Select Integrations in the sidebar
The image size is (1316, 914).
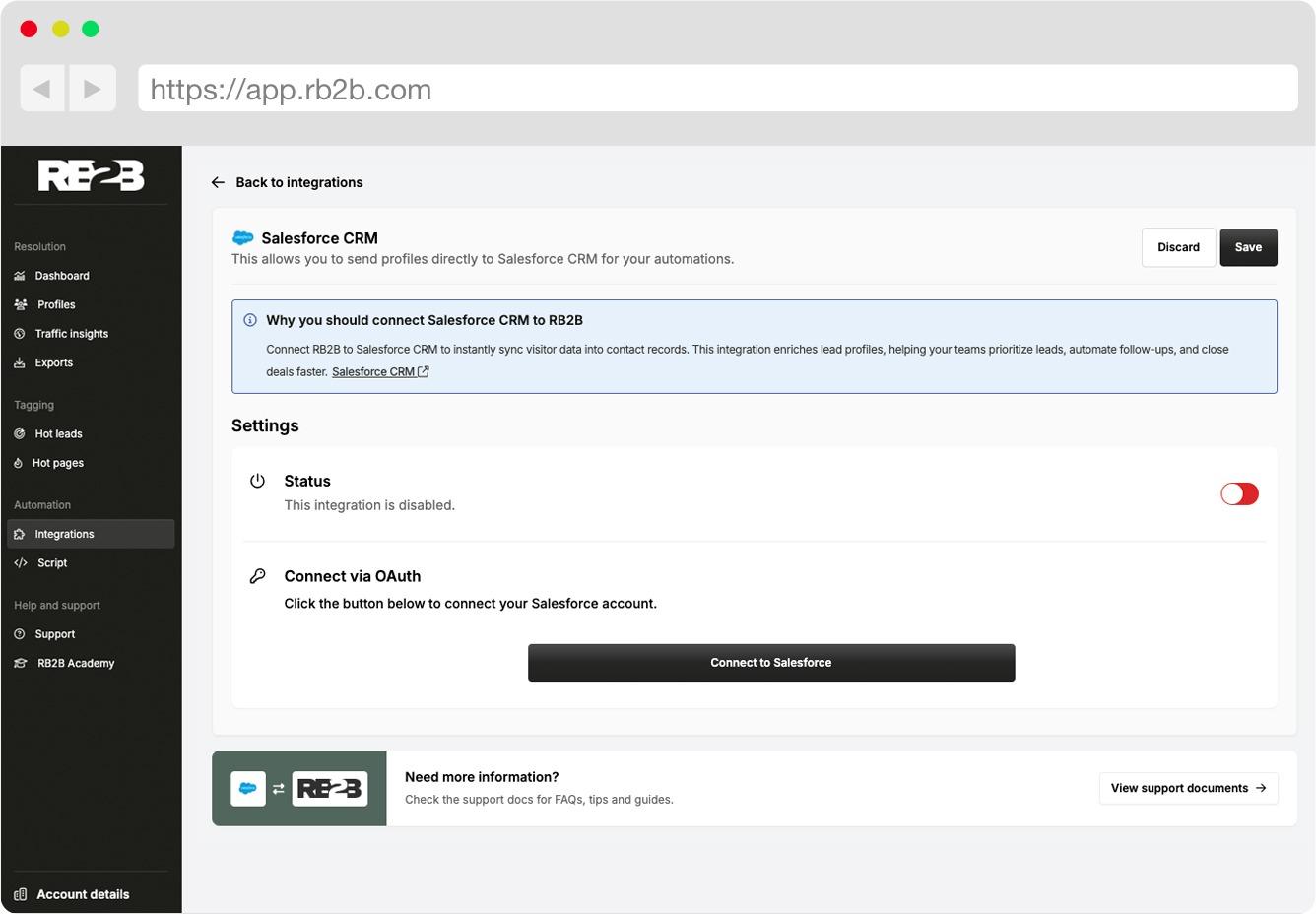(92, 534)
